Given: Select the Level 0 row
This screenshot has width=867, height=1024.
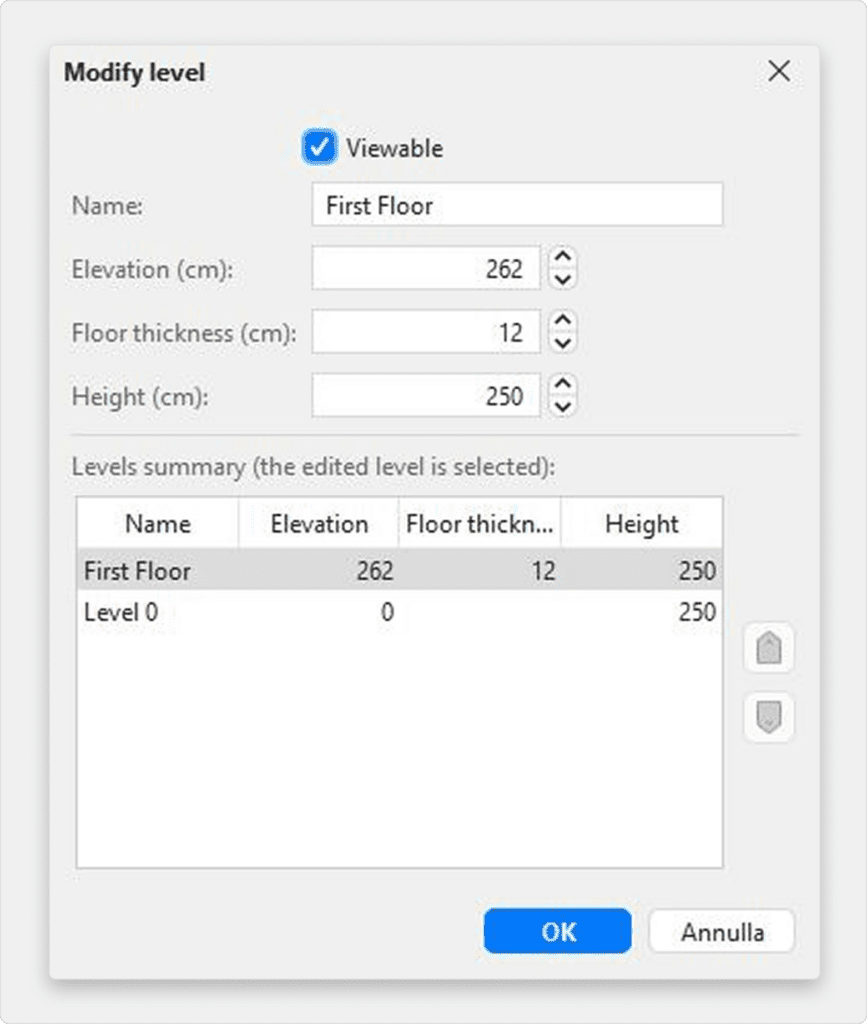Looking at the screenshot, I should point(399,612).
